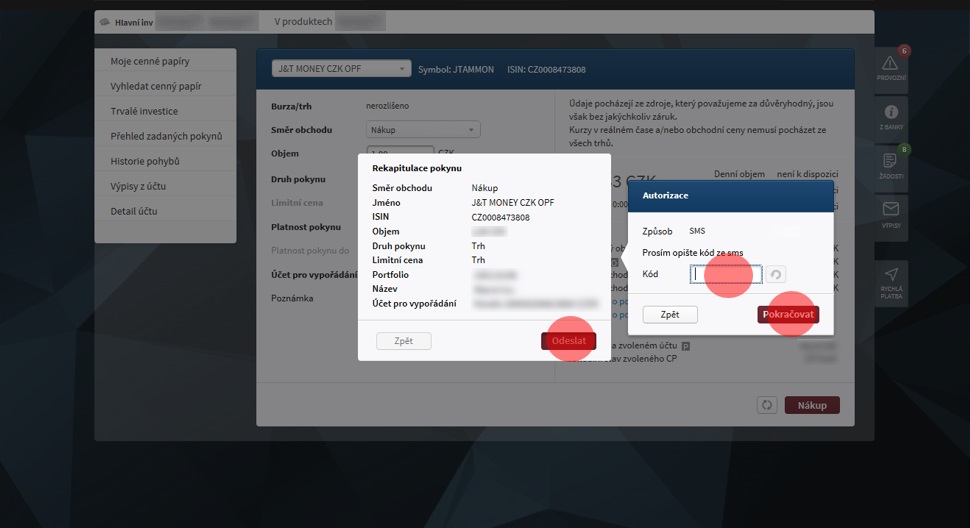Click Symbol: JTAMMON header text

pos(456,69)
